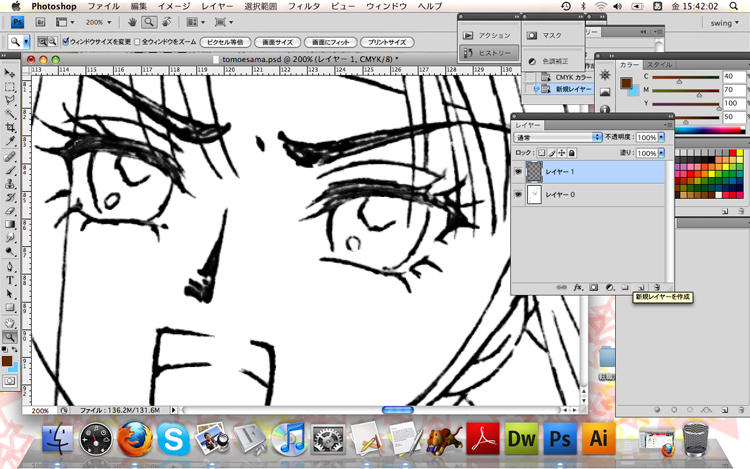The image size is (750, 469).
Task: Click Zoom In mode button
Action: click(43, 42)
